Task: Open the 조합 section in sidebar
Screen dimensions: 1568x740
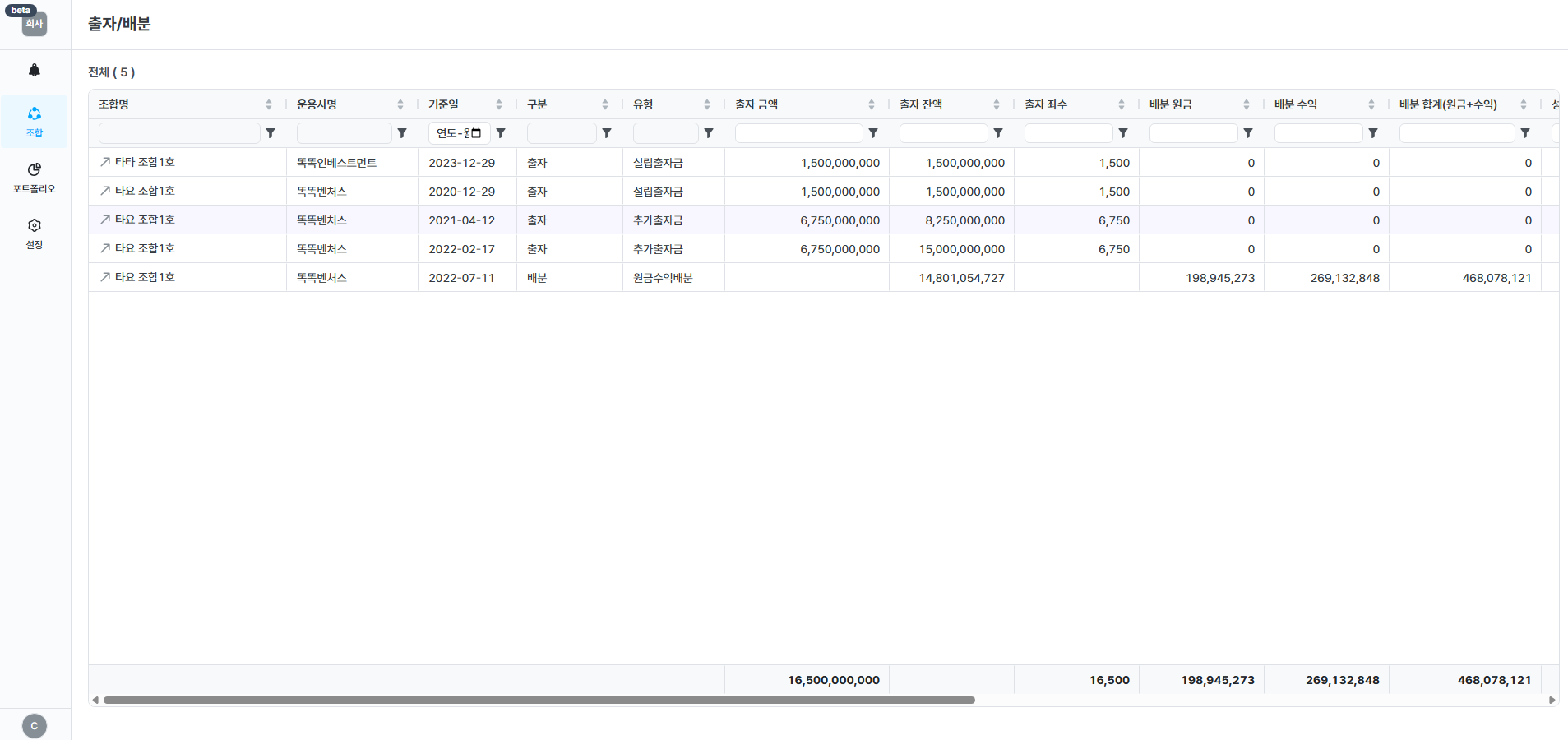Action: (x=35, y=121)
